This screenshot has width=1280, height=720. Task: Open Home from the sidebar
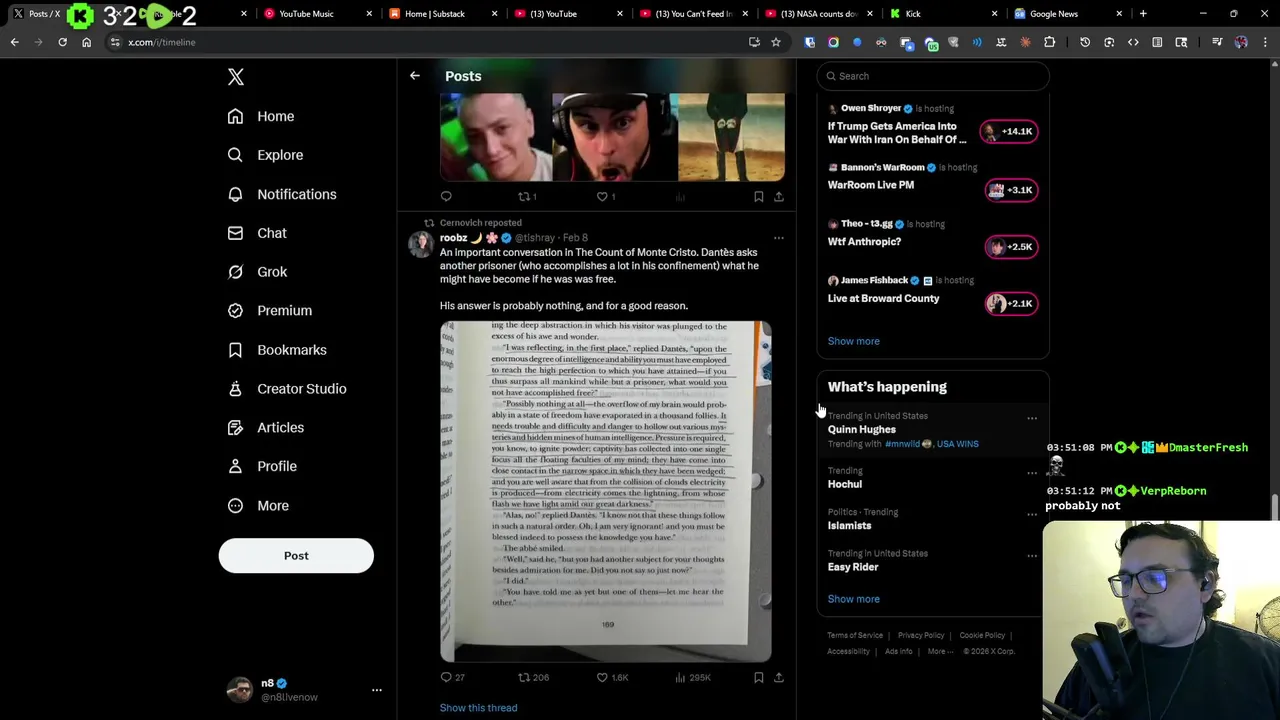(261, 116)
